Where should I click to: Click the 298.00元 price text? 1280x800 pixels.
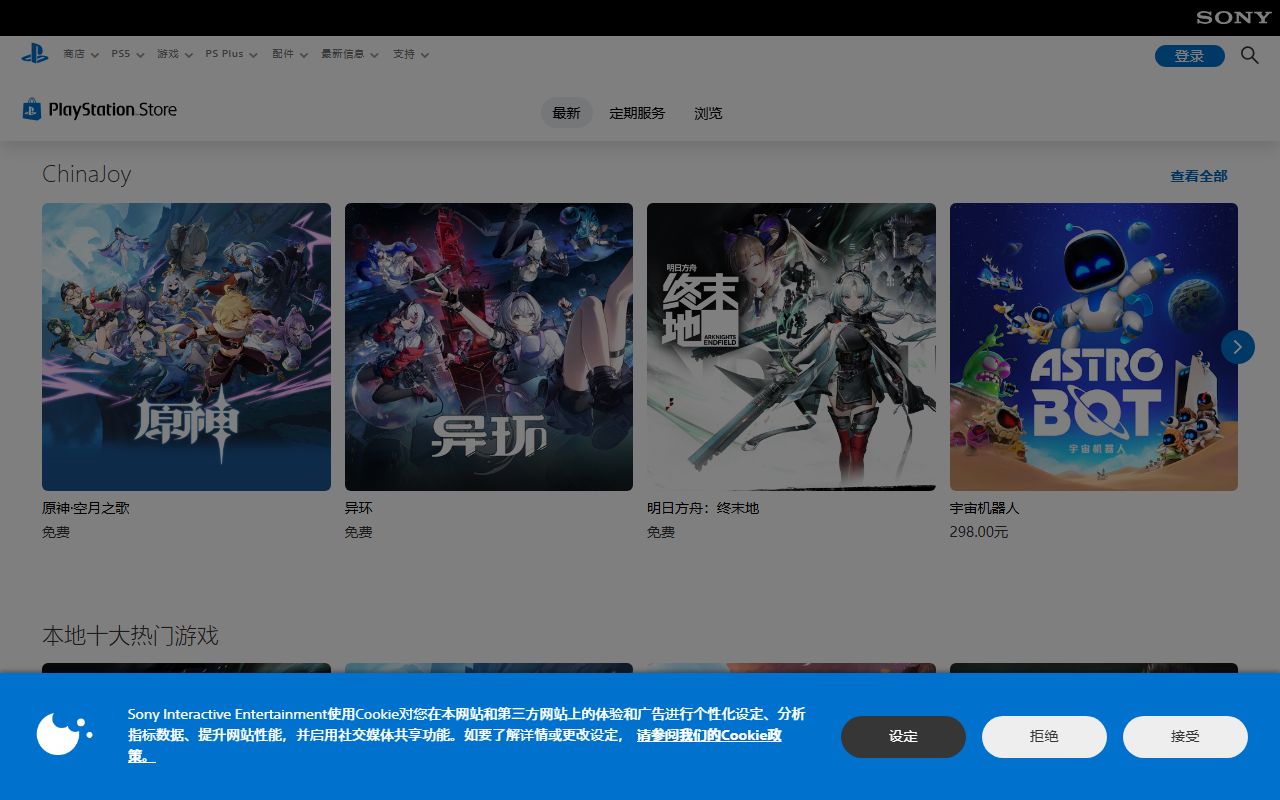pos(979,532)
